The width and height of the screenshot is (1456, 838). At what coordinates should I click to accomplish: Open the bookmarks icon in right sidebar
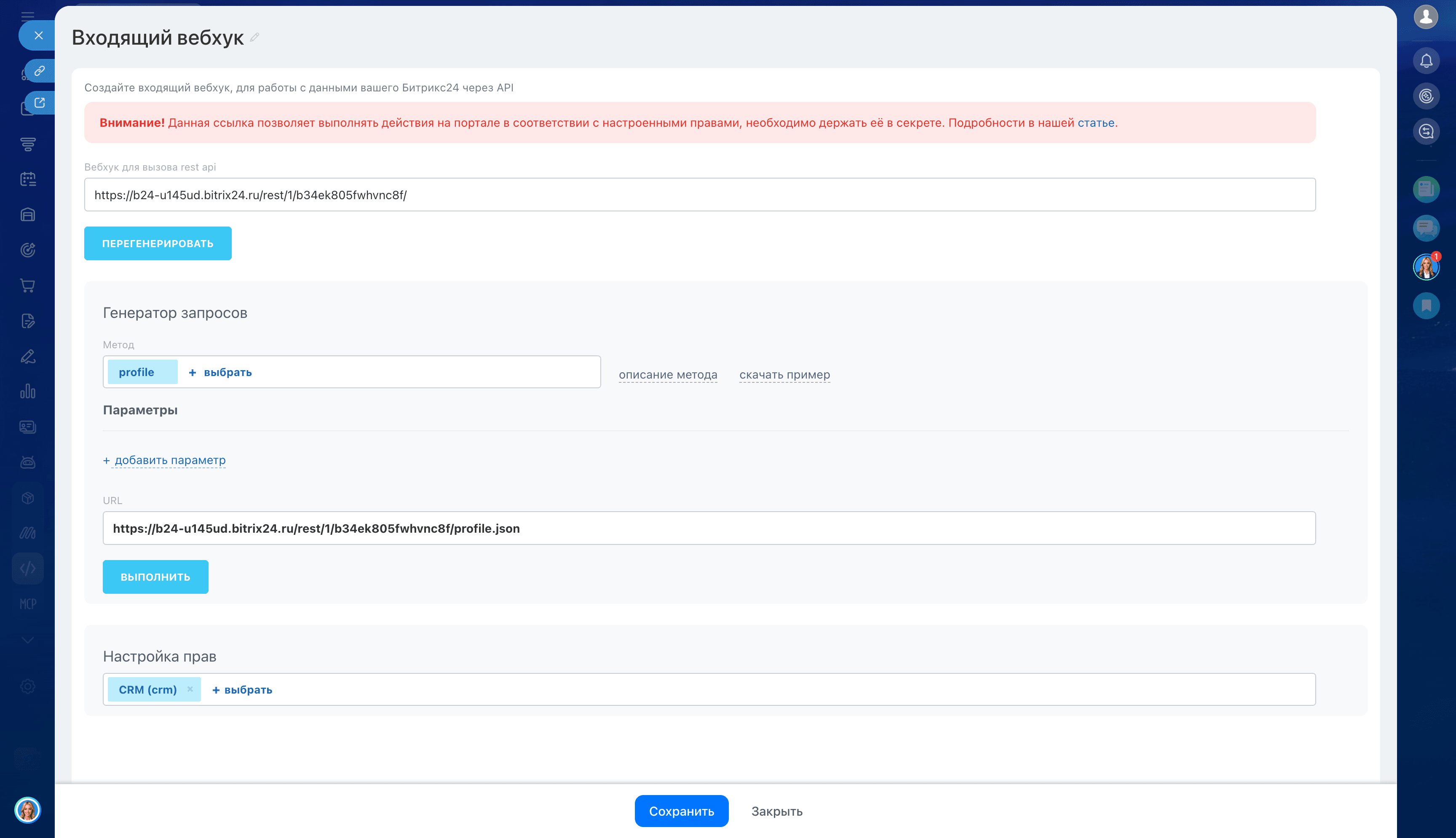(1426, 306)
